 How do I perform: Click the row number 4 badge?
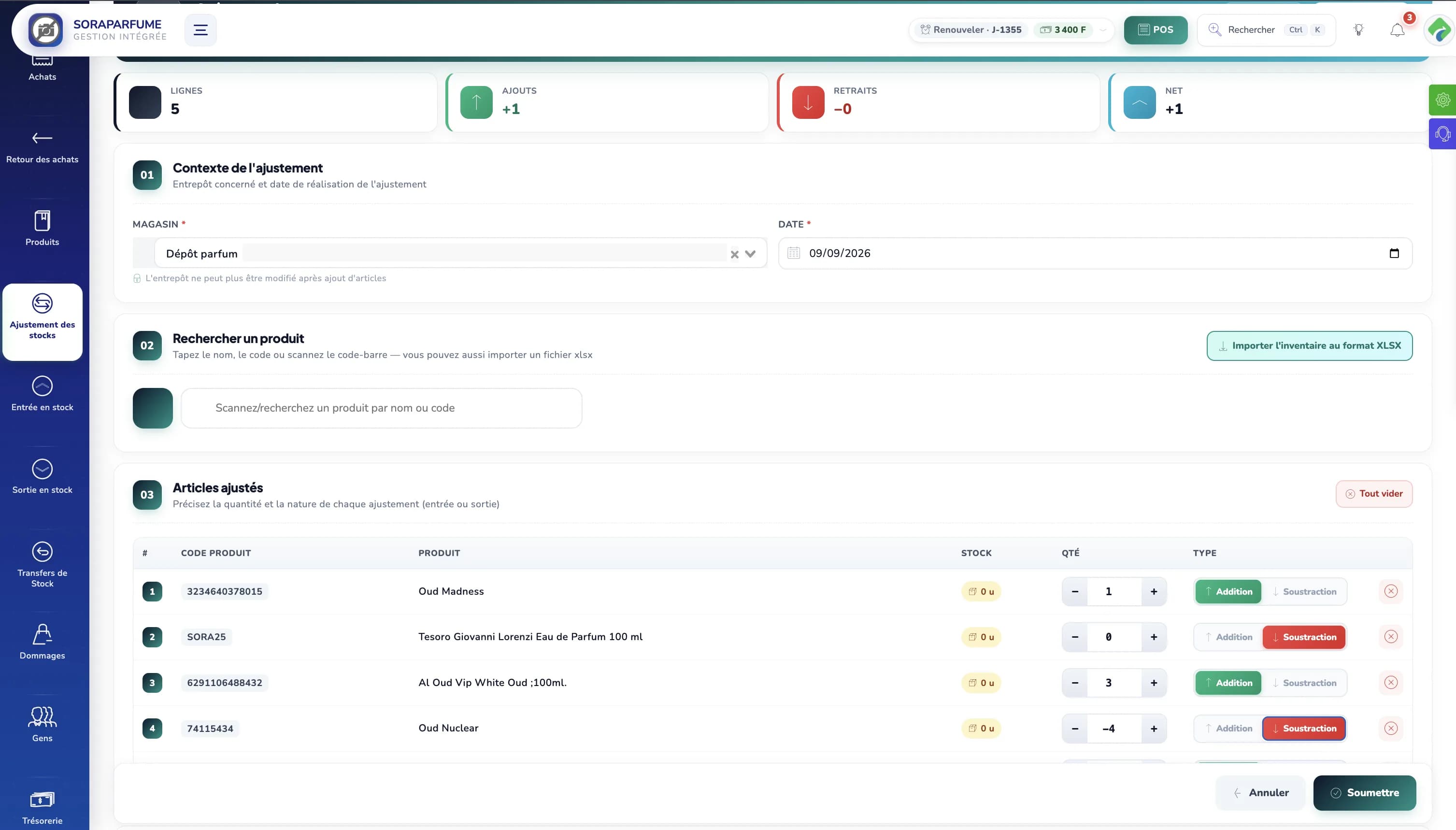(x=152, y=729)
